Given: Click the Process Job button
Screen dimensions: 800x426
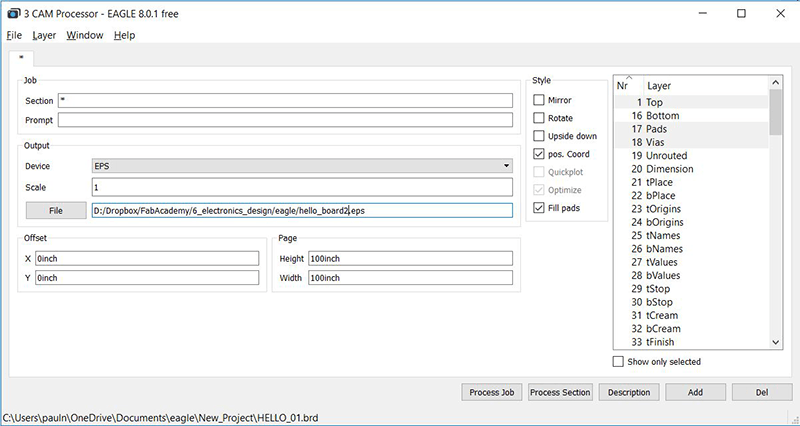Looking at the screenshot, I should point(492,392).
